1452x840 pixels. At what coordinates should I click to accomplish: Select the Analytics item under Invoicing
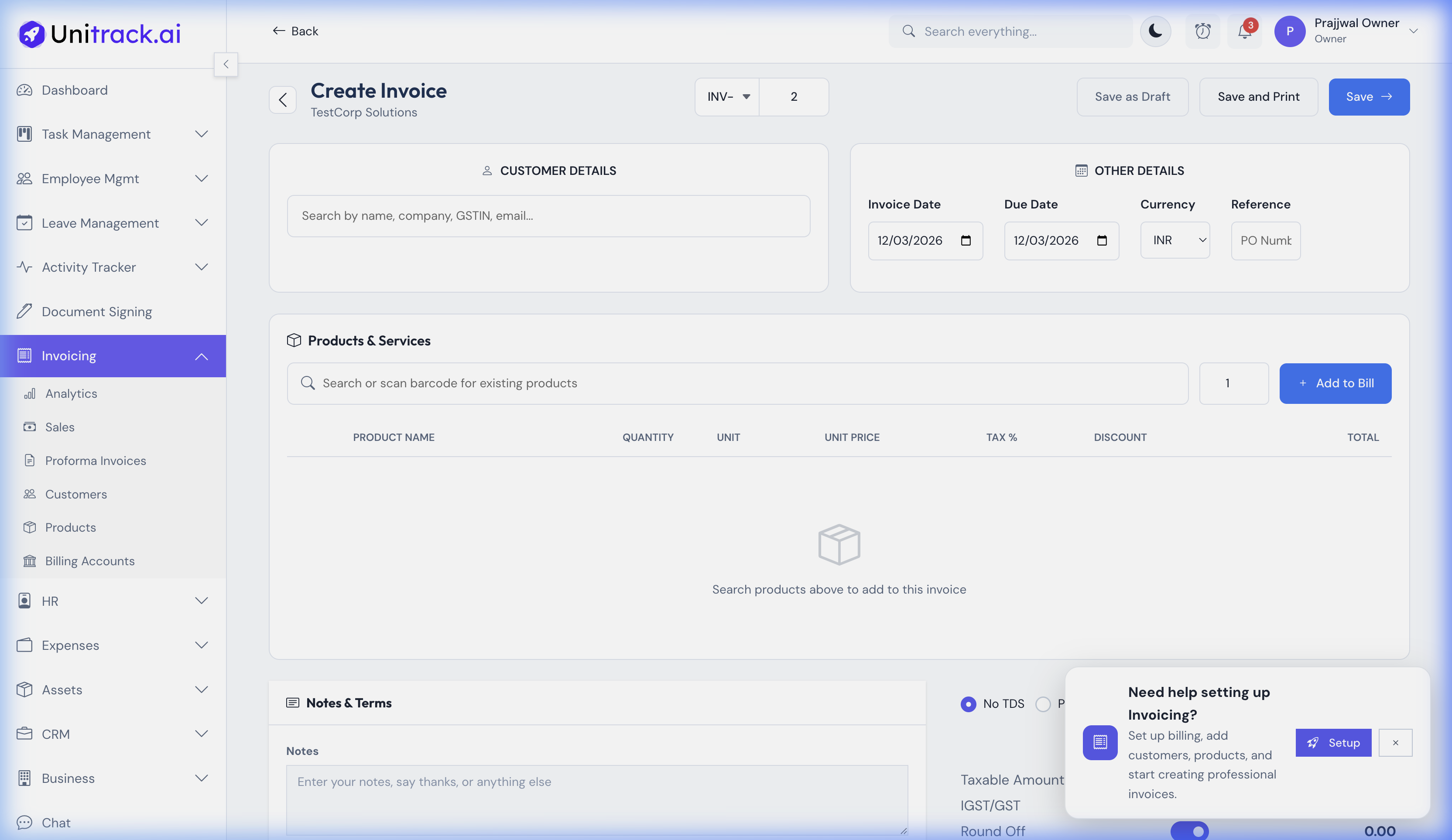tap(72, 393)
